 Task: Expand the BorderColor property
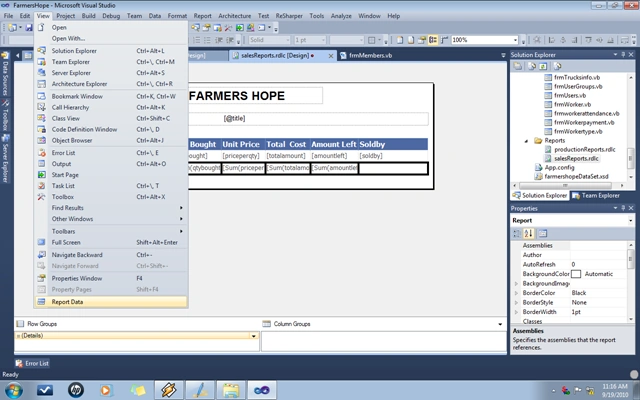coord(516,293)
